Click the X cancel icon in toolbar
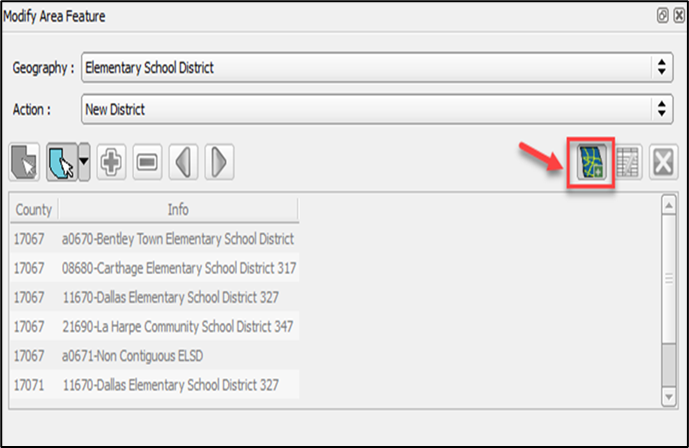 [x=664, y=162]
